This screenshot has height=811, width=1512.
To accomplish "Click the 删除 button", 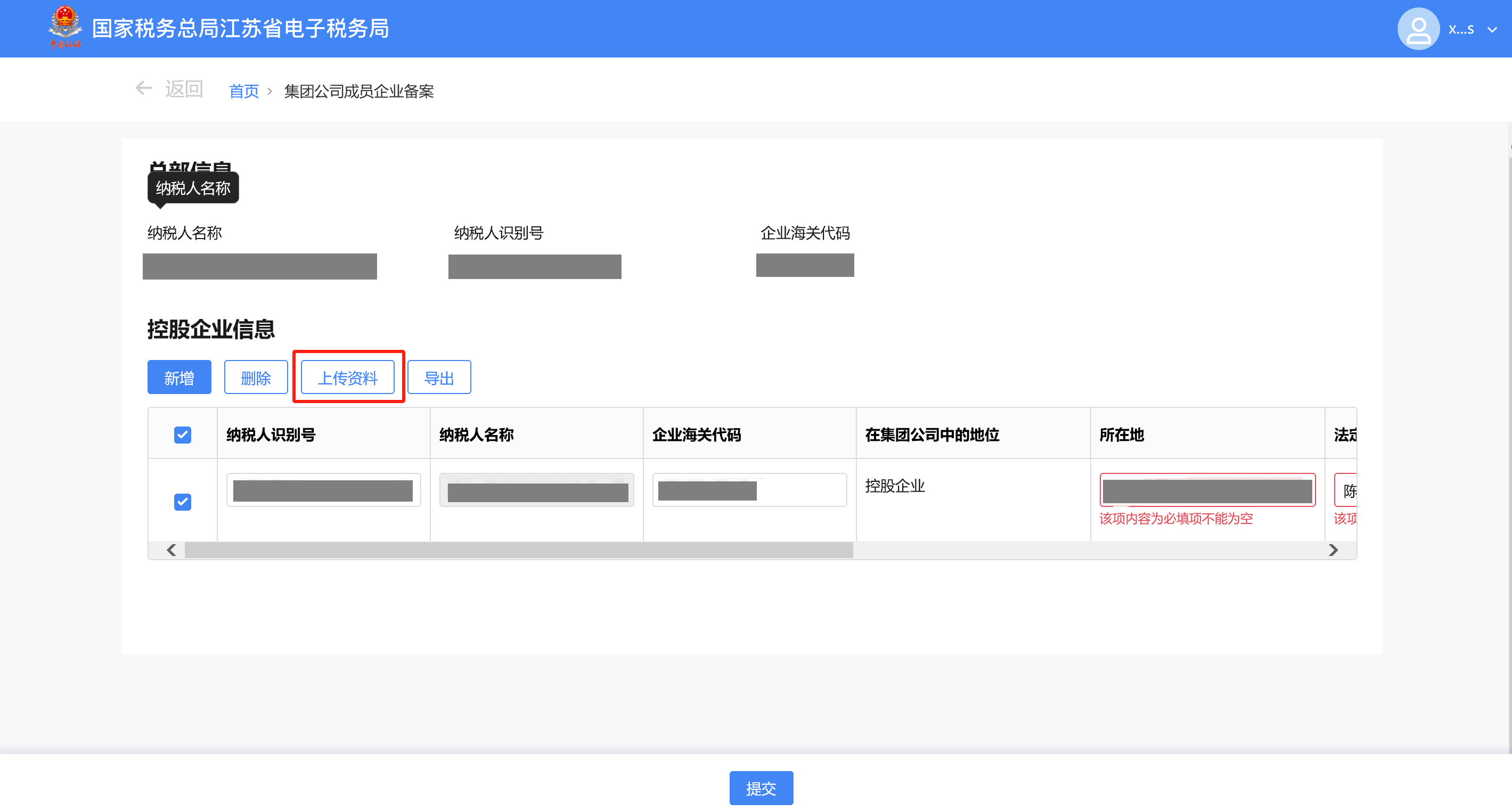I will pyautogui.click(x=256, y=378).
